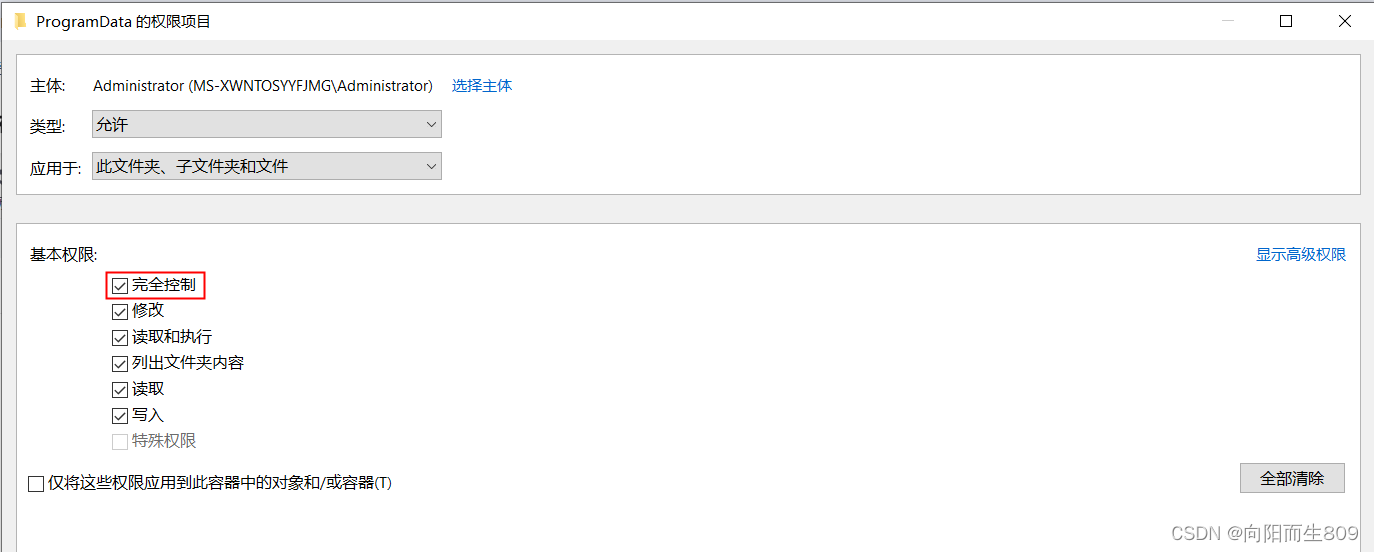Click the 显示高级权限 link

[x=1301, y=255]
